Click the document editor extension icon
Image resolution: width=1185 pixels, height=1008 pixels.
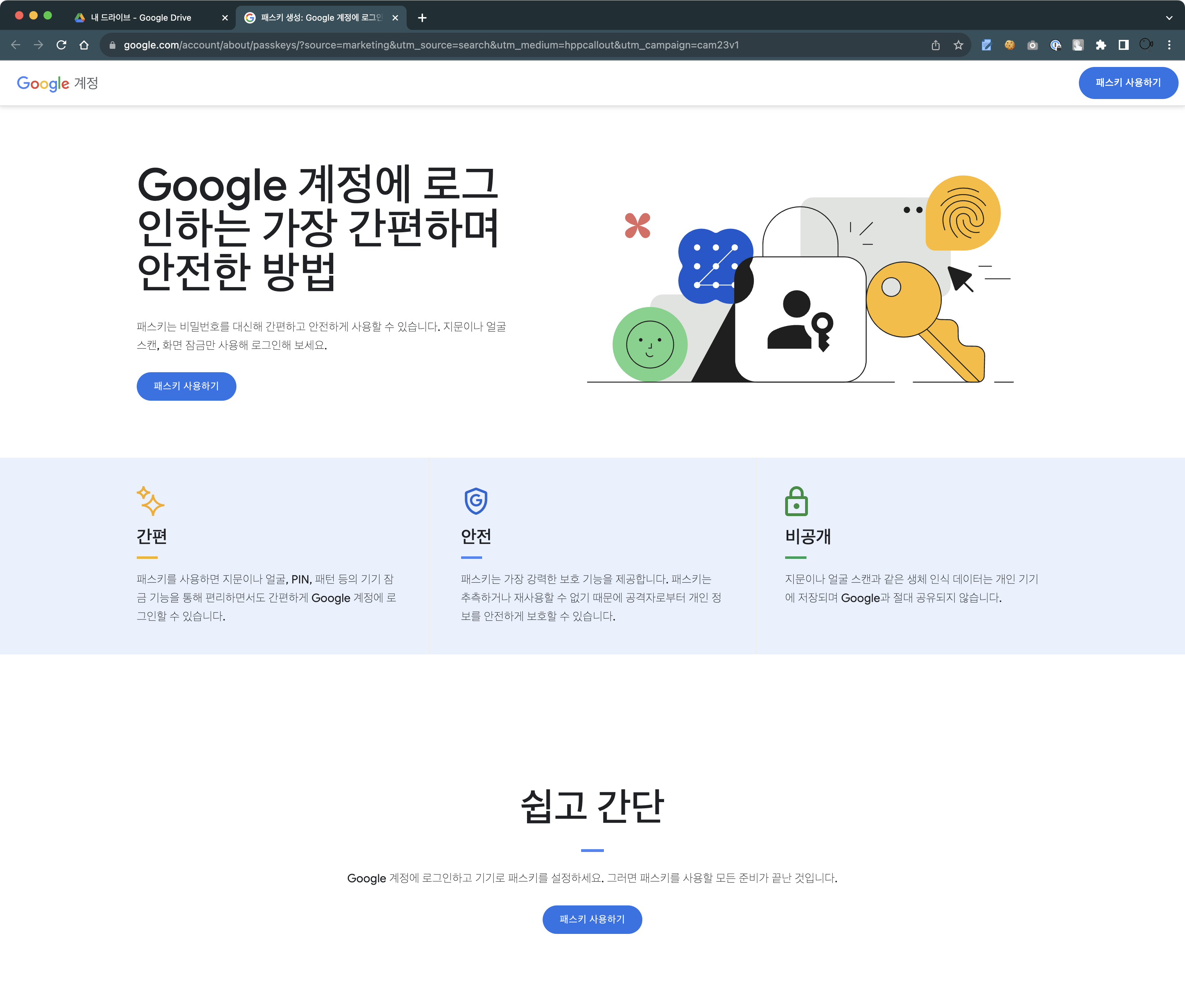click(x=986, y=45)
